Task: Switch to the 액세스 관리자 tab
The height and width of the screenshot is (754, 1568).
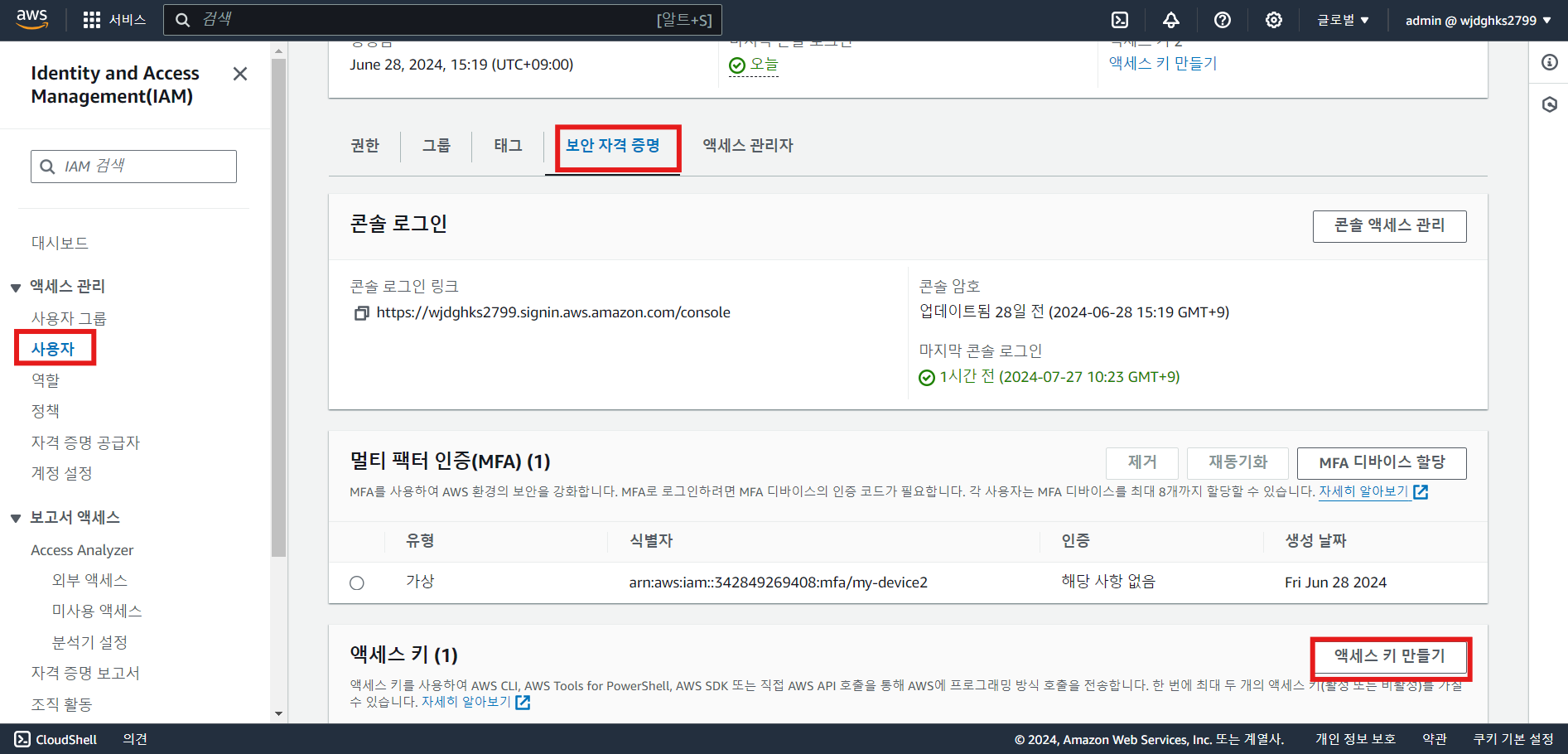Action: click(x=748, y=146)
